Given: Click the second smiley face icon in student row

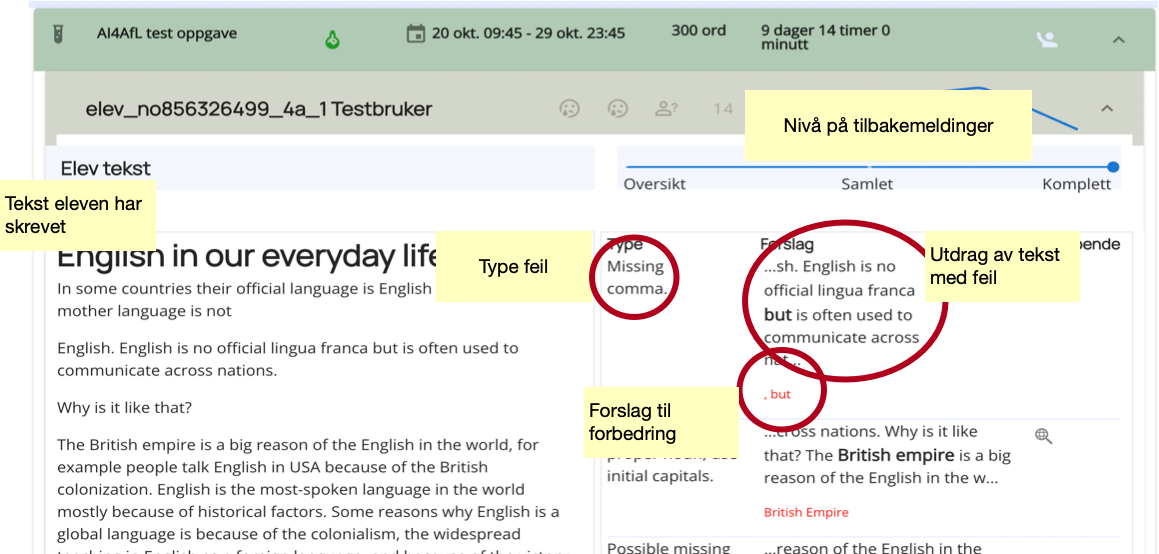Looking at the screenshot, I should pos(618,108).
